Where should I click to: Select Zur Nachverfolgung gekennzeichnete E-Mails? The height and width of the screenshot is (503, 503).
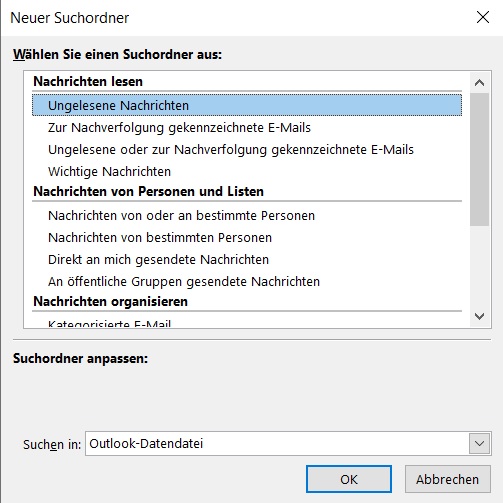tap(247, 128)
